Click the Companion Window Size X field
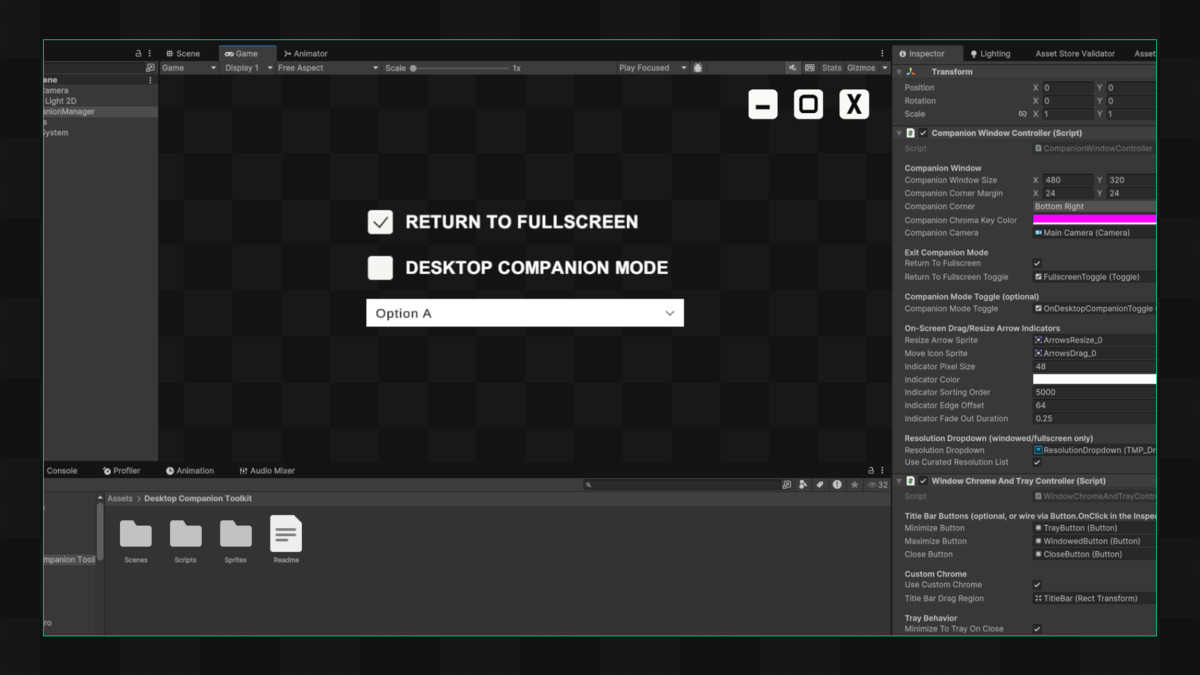 click(x=1069, y=181)
